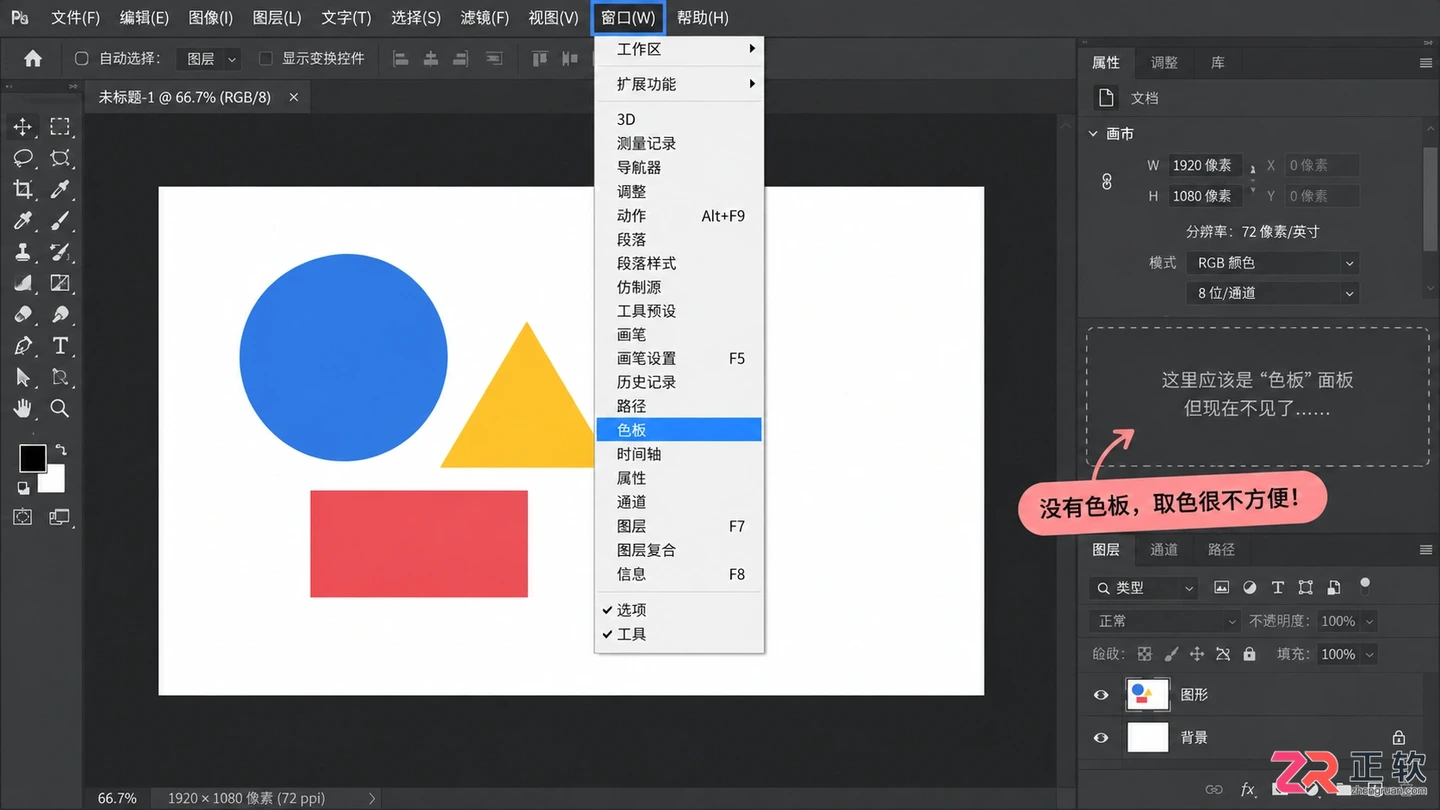Open the 滤镜(F) menu

[485, 18]
